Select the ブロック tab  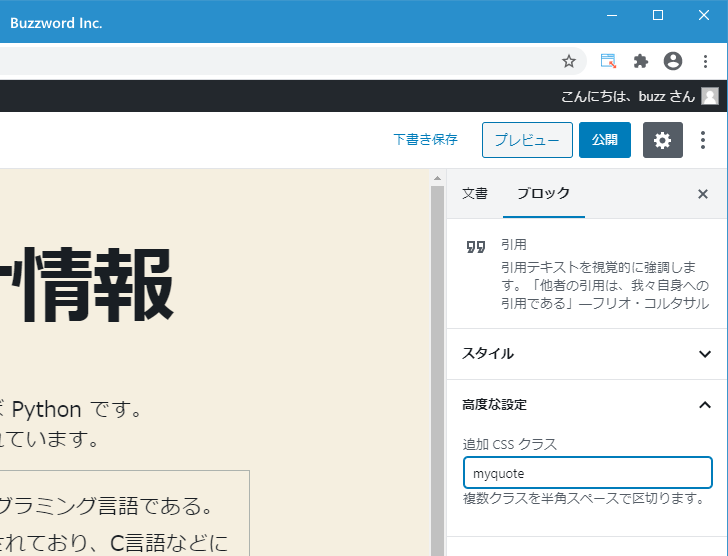[x=544, y=194]
